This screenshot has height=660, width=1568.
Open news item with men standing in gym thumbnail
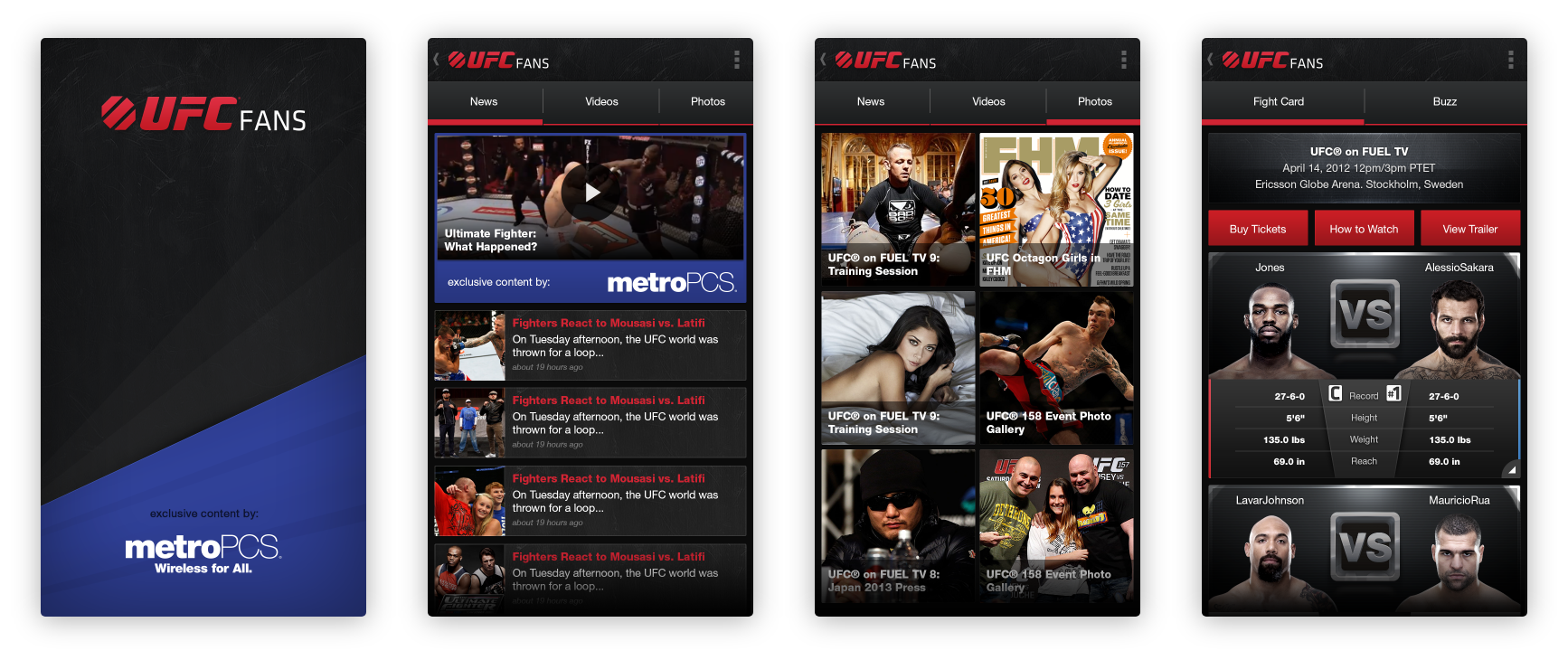pos(590,423)
